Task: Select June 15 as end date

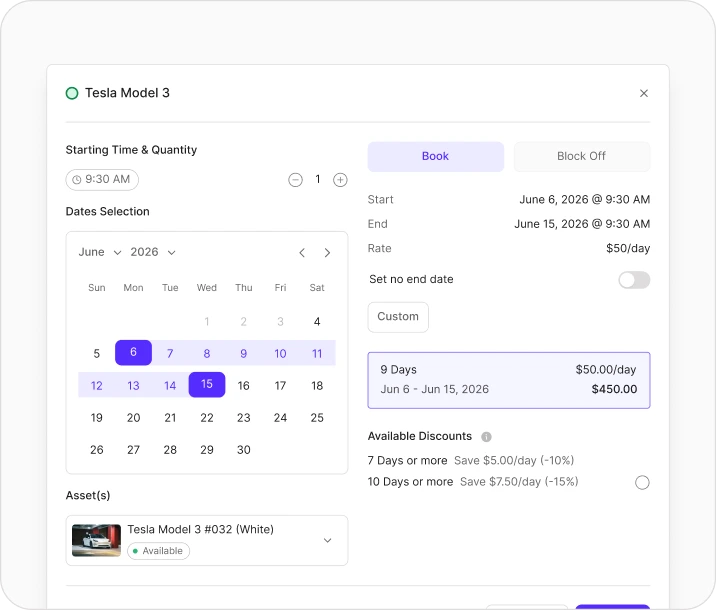Action: pyautogui.click(x=207, y=384)
